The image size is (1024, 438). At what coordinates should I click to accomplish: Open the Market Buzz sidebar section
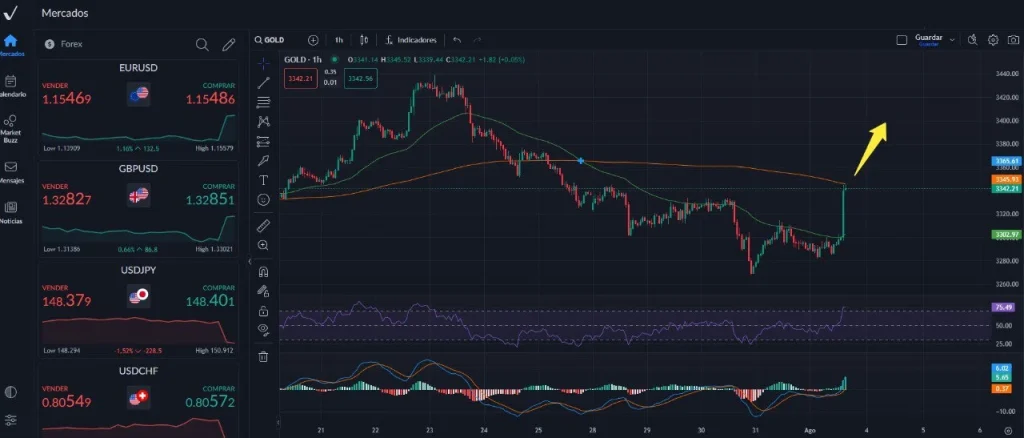pyautogui.click(x=10, y=129)
